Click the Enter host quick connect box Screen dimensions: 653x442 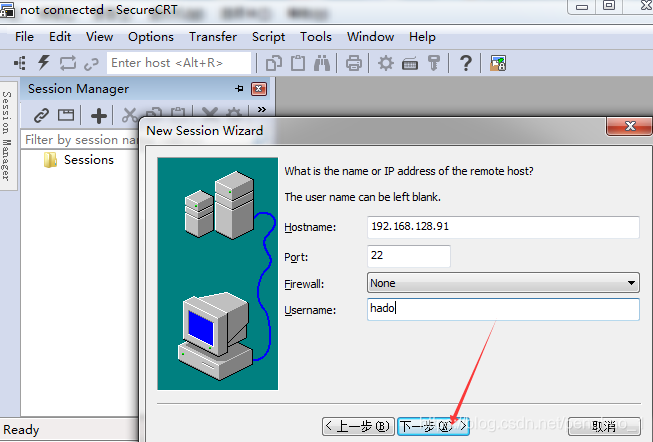click(x=179, y=63)
